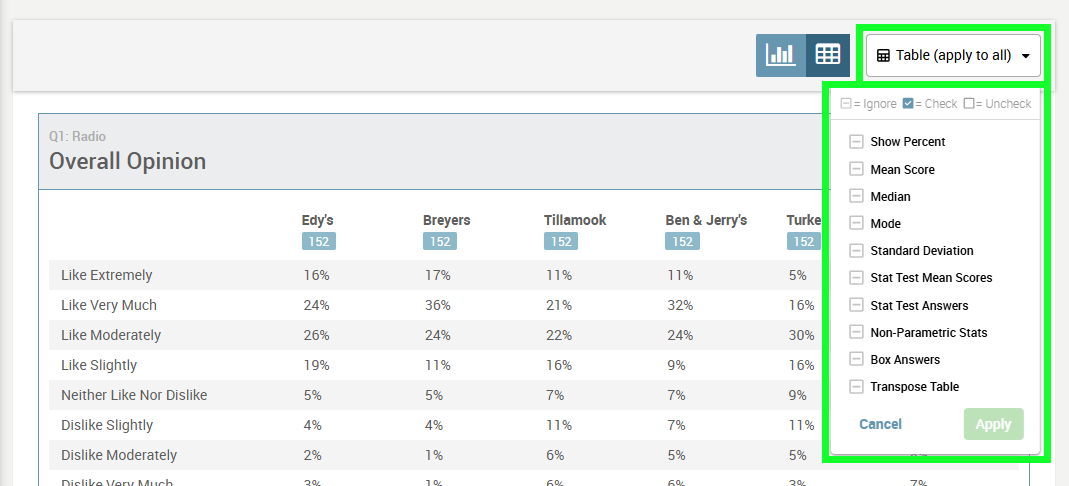This screenshot has width=1069, height=486.
Task: Click the 152 badge under Tillamook
Action: (561, 241)
